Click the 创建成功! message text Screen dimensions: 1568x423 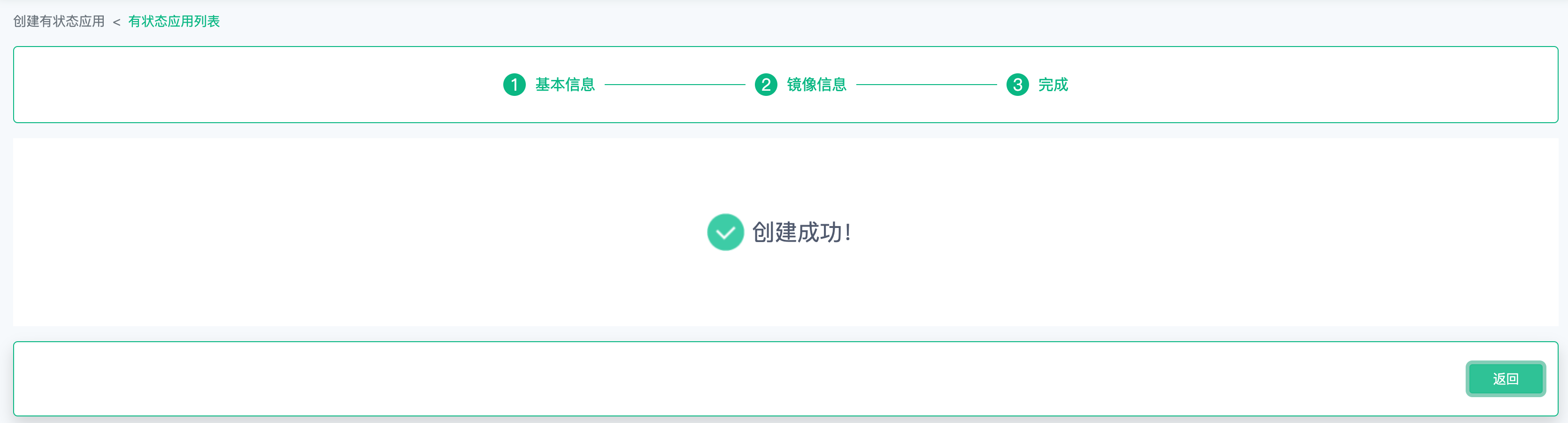(801, 232)
